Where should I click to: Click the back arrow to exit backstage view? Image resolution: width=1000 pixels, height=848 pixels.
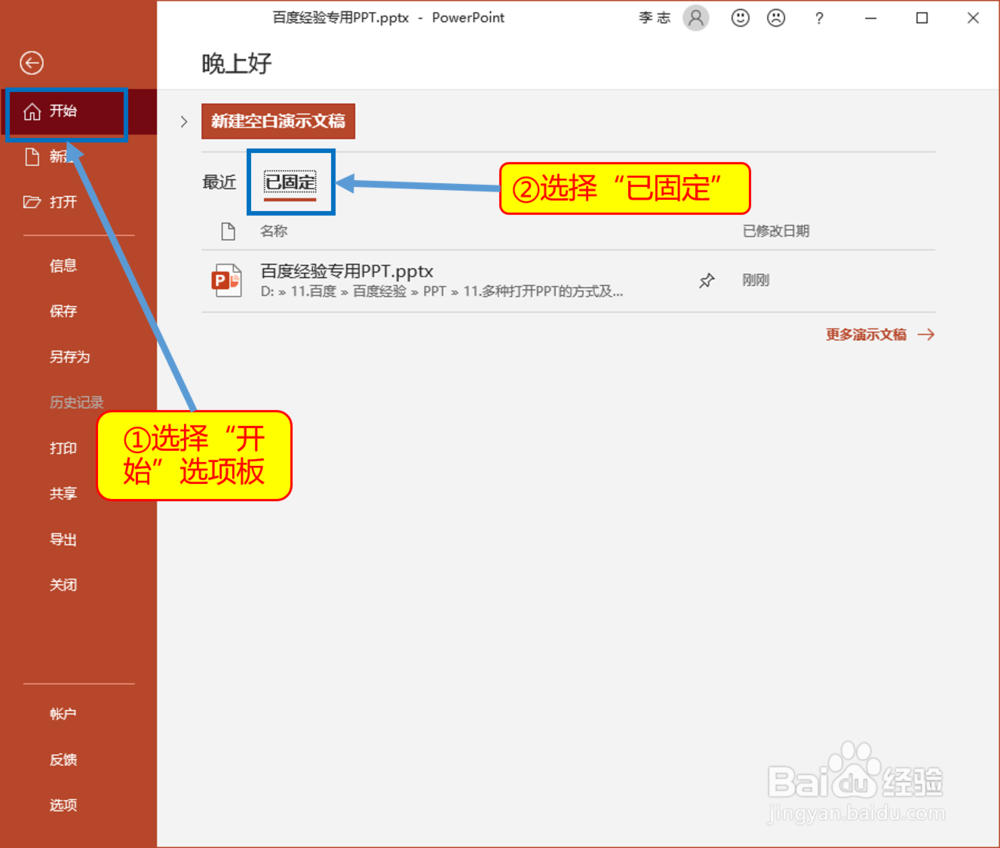[31, 62]
